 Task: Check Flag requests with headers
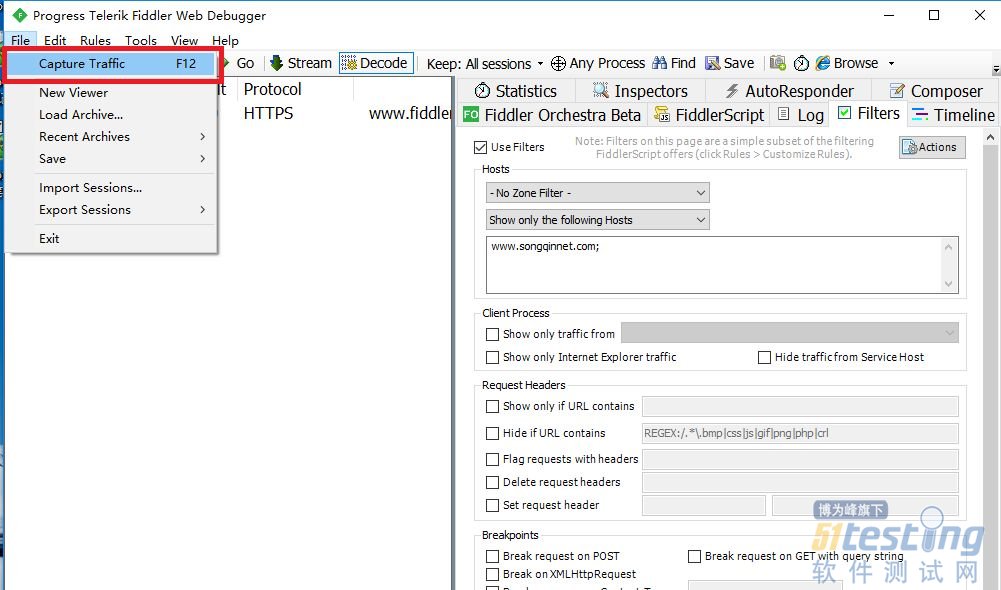pyautogui.click(x=492, y=459)
